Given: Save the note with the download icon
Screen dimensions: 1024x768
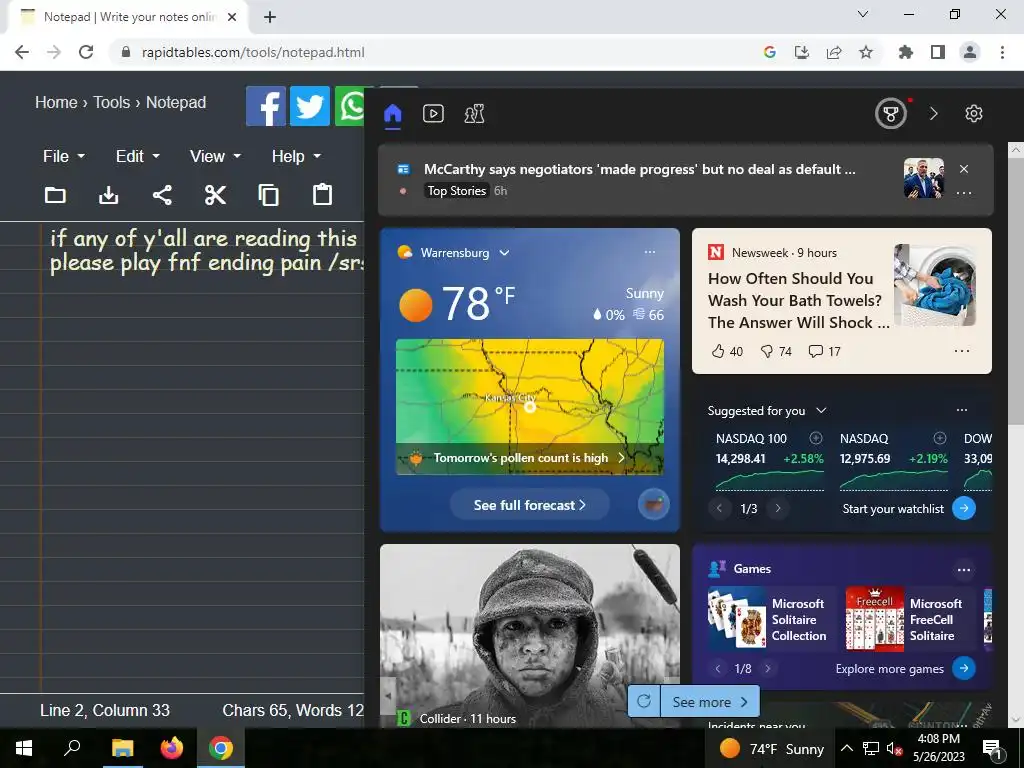Looking at the screenshot, I should coord(108,195).
